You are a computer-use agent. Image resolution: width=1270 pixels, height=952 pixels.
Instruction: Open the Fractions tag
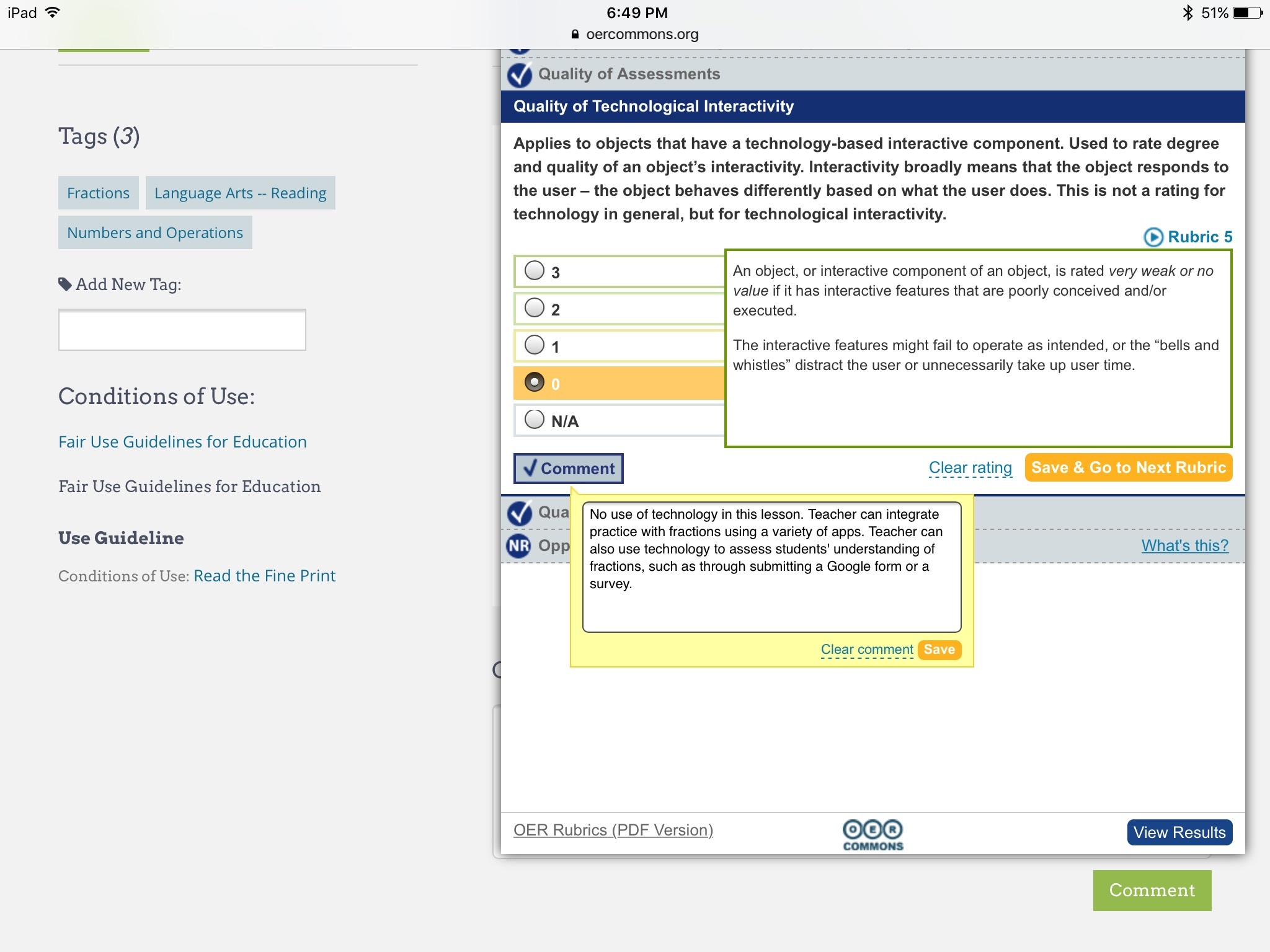pos(98,193)
